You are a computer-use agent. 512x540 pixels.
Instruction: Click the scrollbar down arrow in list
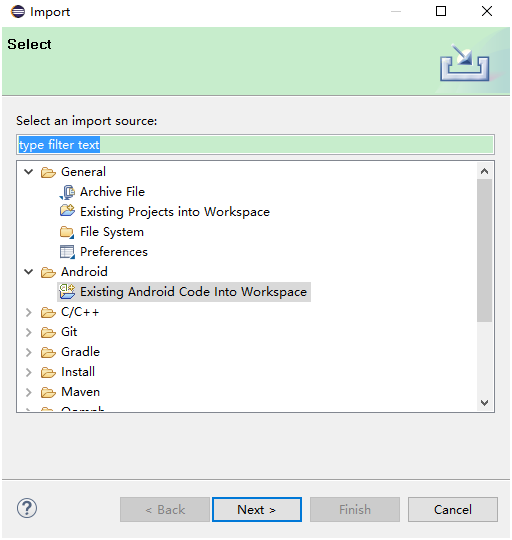484,403
